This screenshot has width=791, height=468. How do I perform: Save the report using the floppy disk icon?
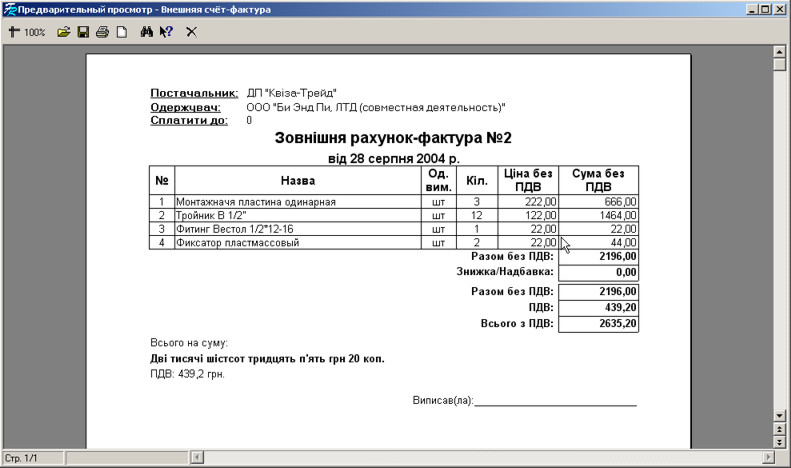click(83, 32)
